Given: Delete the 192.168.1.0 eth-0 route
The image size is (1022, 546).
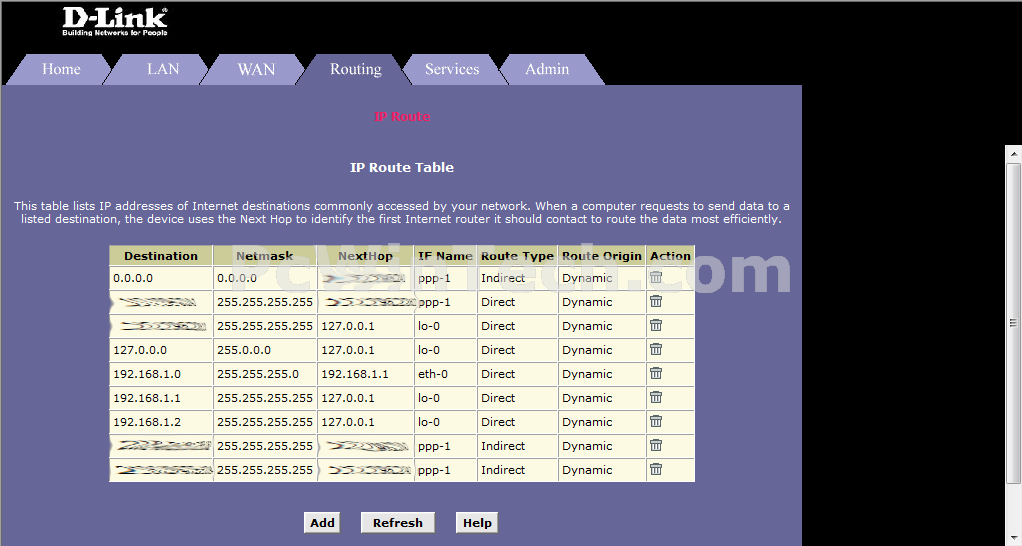Looking at the screenshot, I should (x=656, y=373).
